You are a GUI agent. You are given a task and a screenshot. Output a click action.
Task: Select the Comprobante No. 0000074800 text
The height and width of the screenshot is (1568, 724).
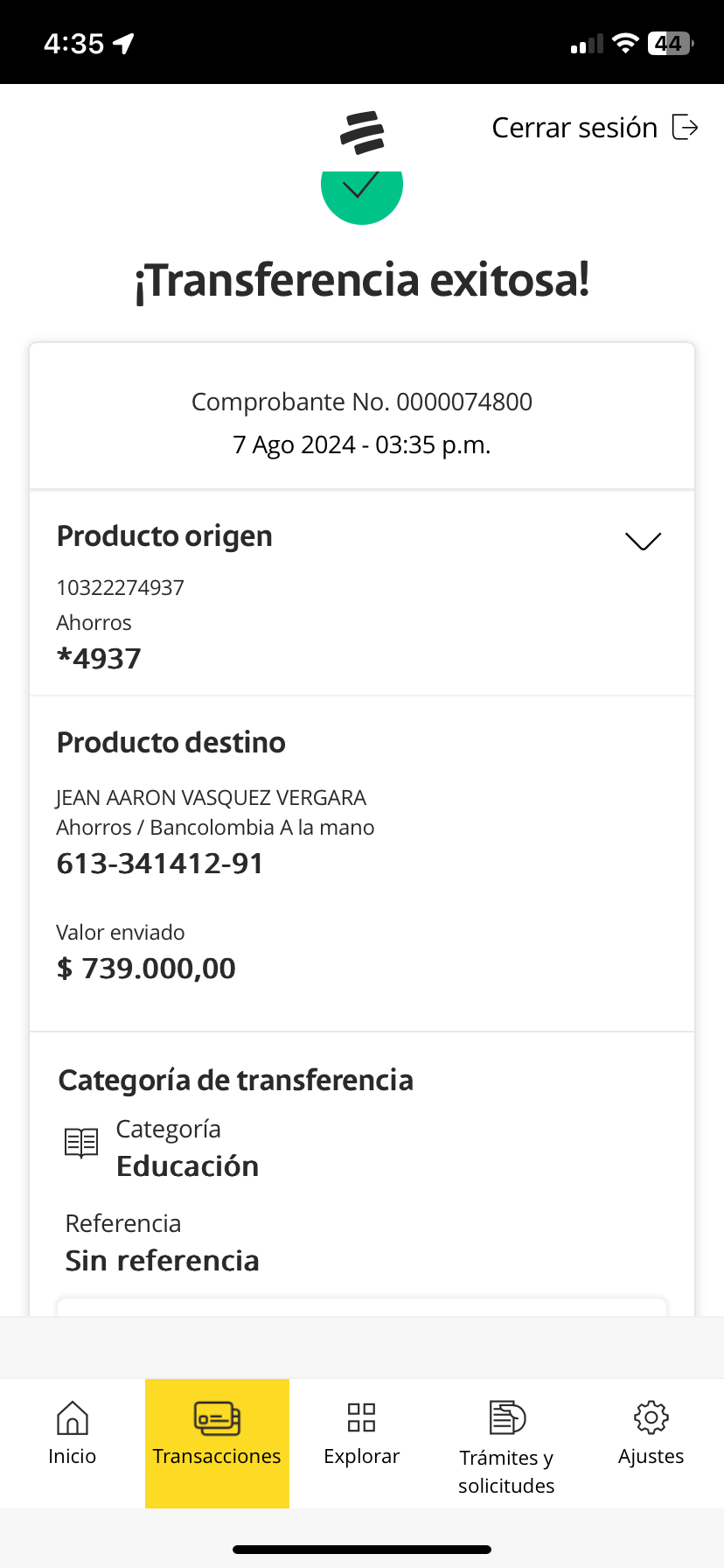click(x=361, y=402)
